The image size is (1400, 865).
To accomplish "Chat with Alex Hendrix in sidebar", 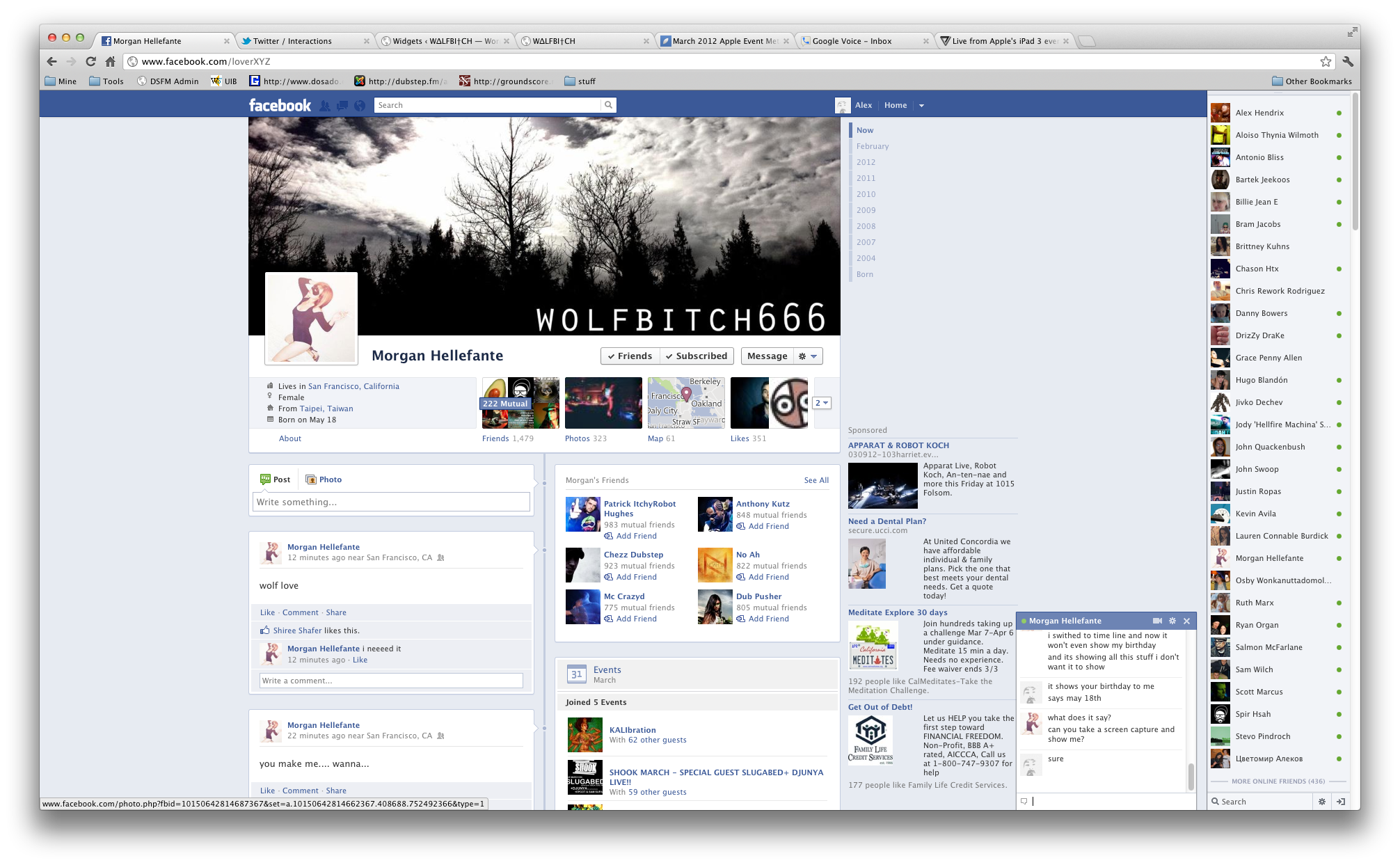I will pos(1277,113).
